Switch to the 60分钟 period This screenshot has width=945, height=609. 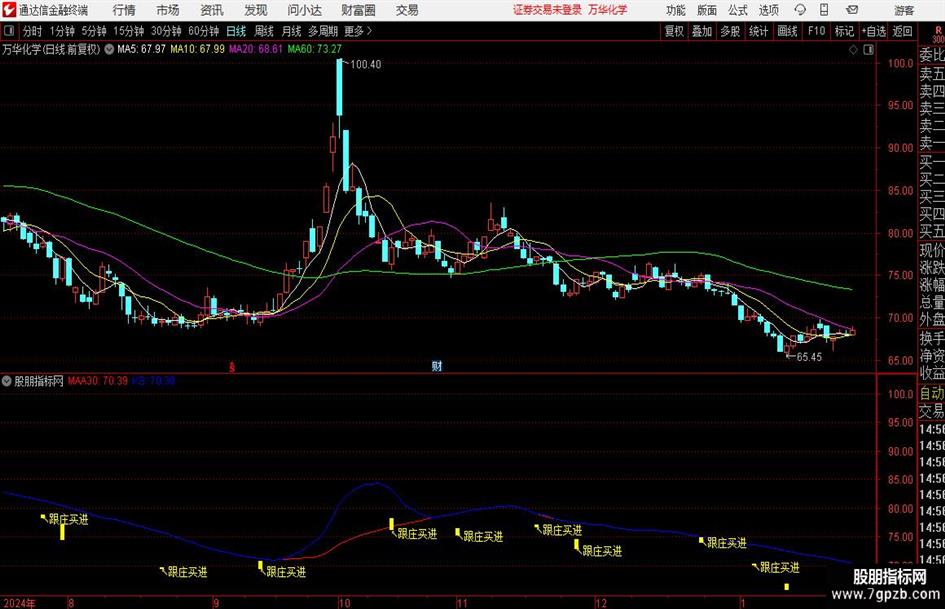pyautogui.click(x=203, y=31)
